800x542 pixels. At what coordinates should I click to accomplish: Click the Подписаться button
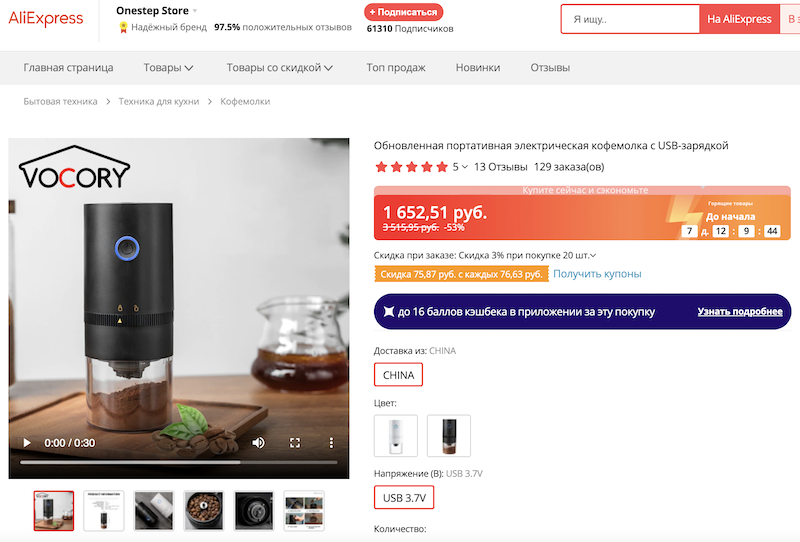[404, 12]
